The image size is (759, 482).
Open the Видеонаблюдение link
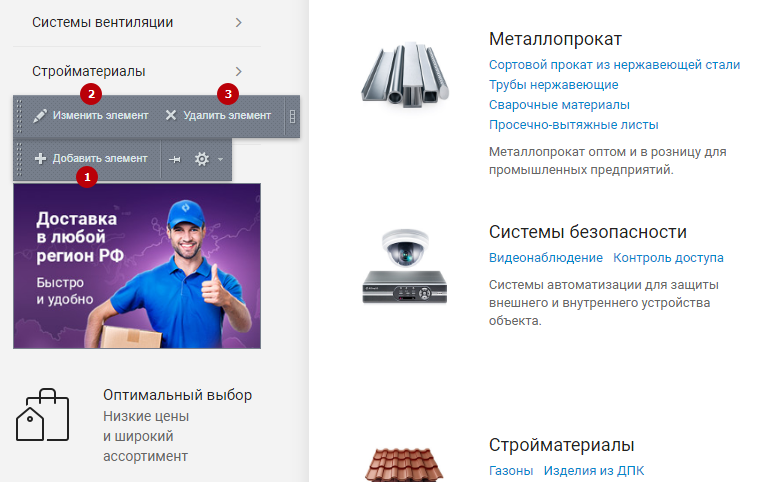546,257
